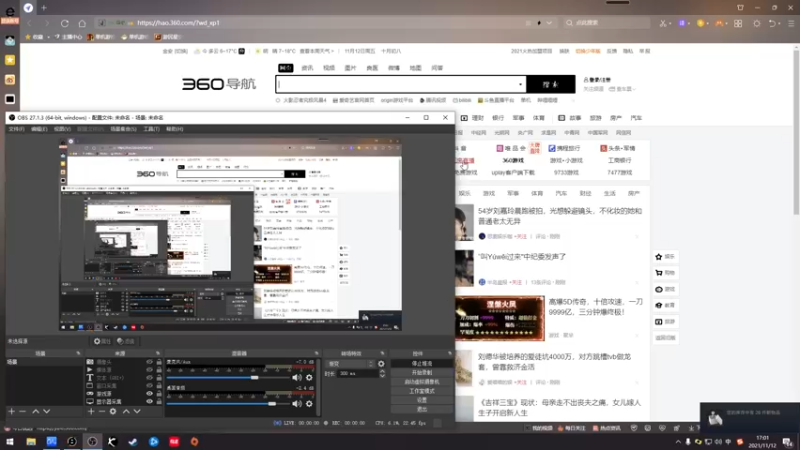The width and height of the screenshot is (800, 450).
Task: Open the browser screenshot scissors tool
Action: pos(663,23)
